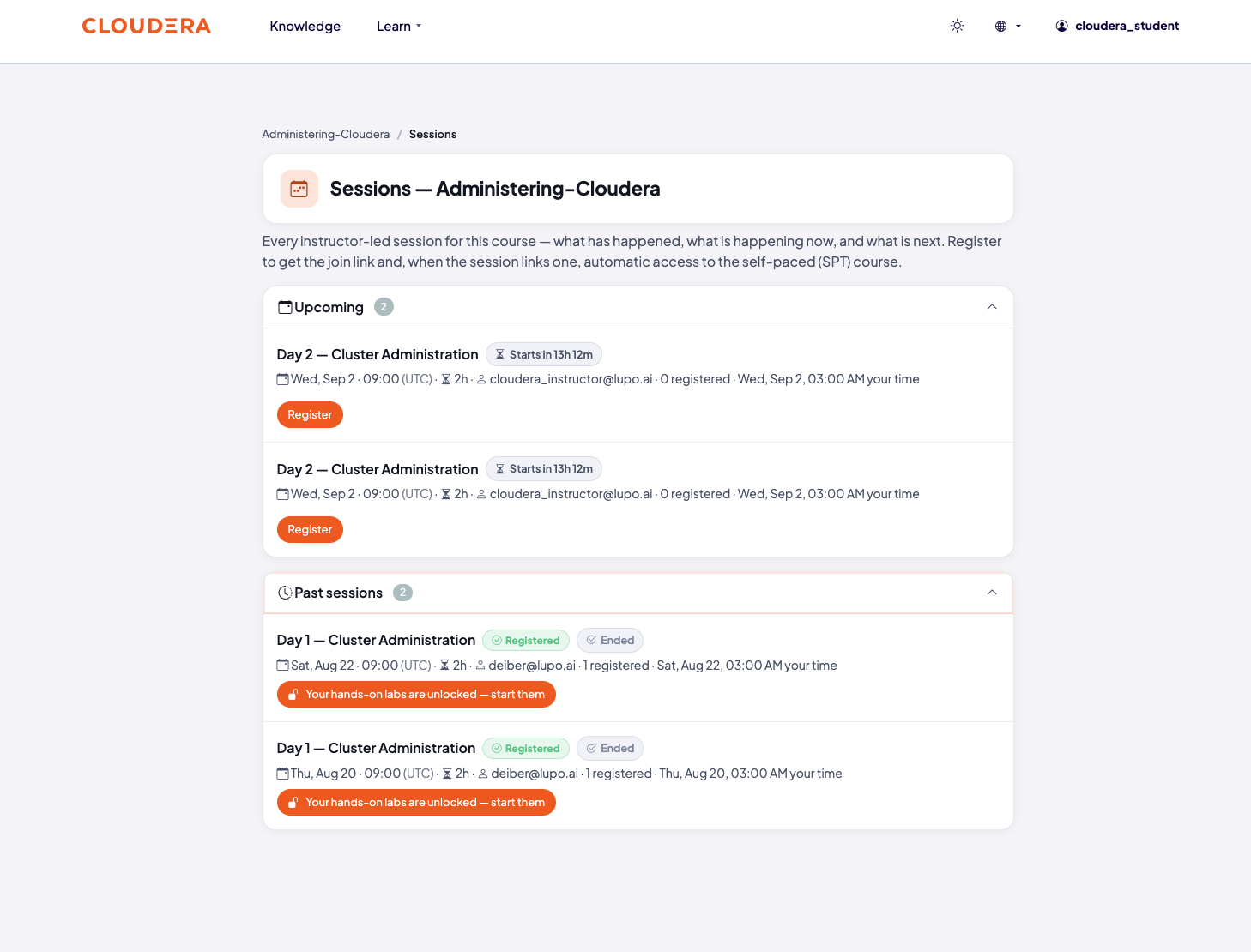This screenshot has width=1251, height=952.
Task: Click Registered badge on Thu, Aug 20 session
Action: click(526, 749)
